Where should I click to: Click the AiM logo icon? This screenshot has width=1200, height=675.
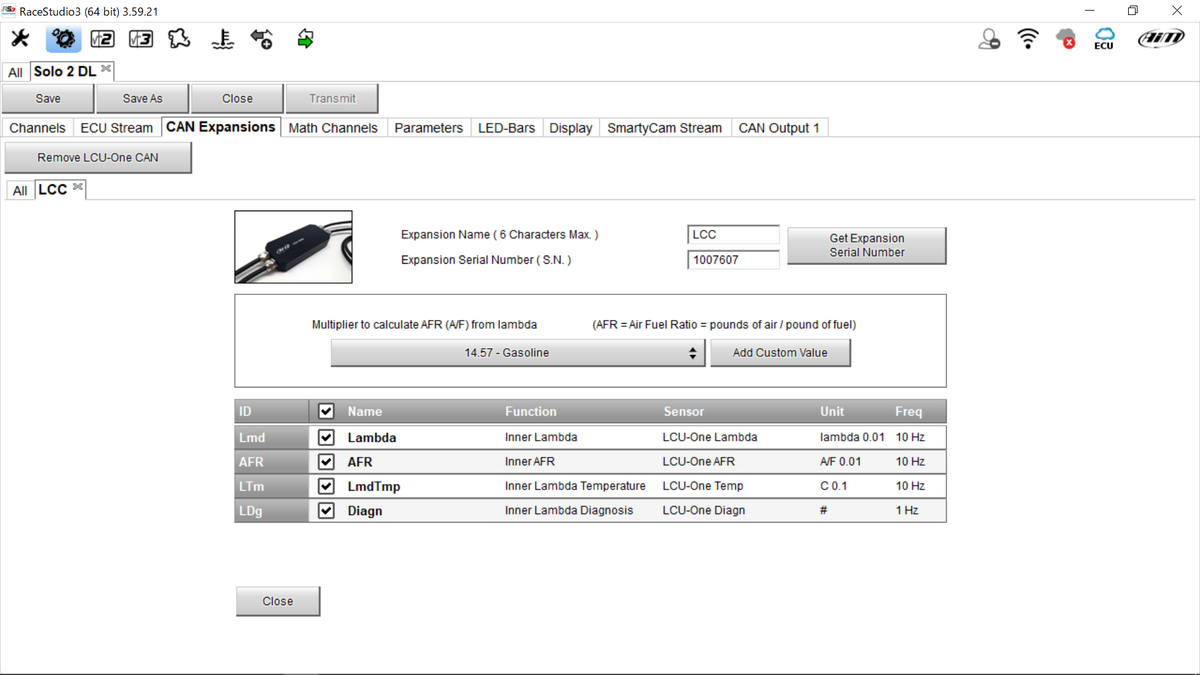tap(1161, 39)
